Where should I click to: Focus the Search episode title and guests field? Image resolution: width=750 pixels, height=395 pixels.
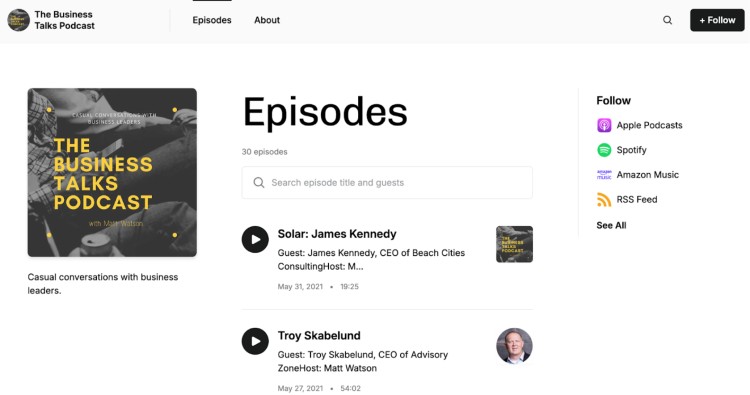point(387,183)
